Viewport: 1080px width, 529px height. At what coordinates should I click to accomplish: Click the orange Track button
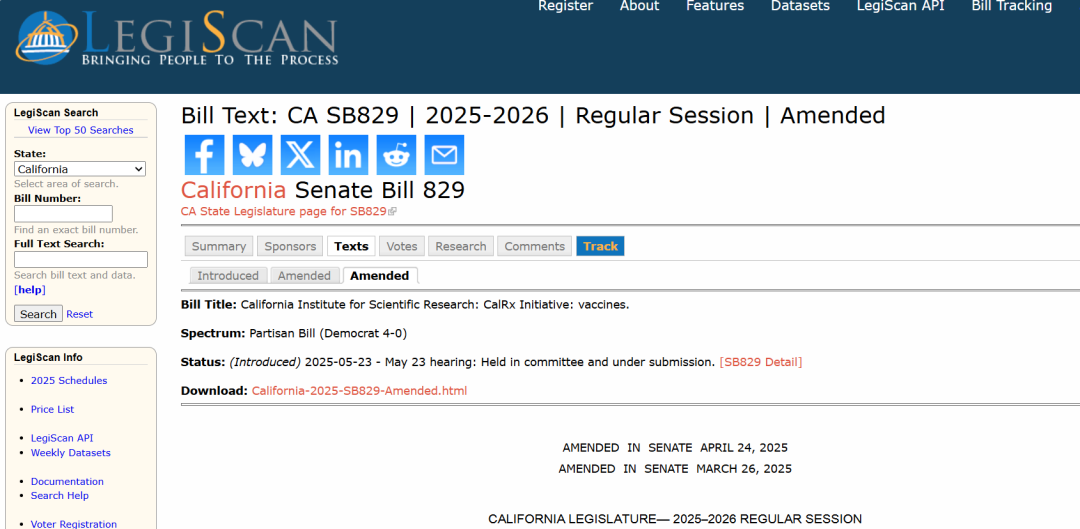pyautogui.click(x=600, y=246)
